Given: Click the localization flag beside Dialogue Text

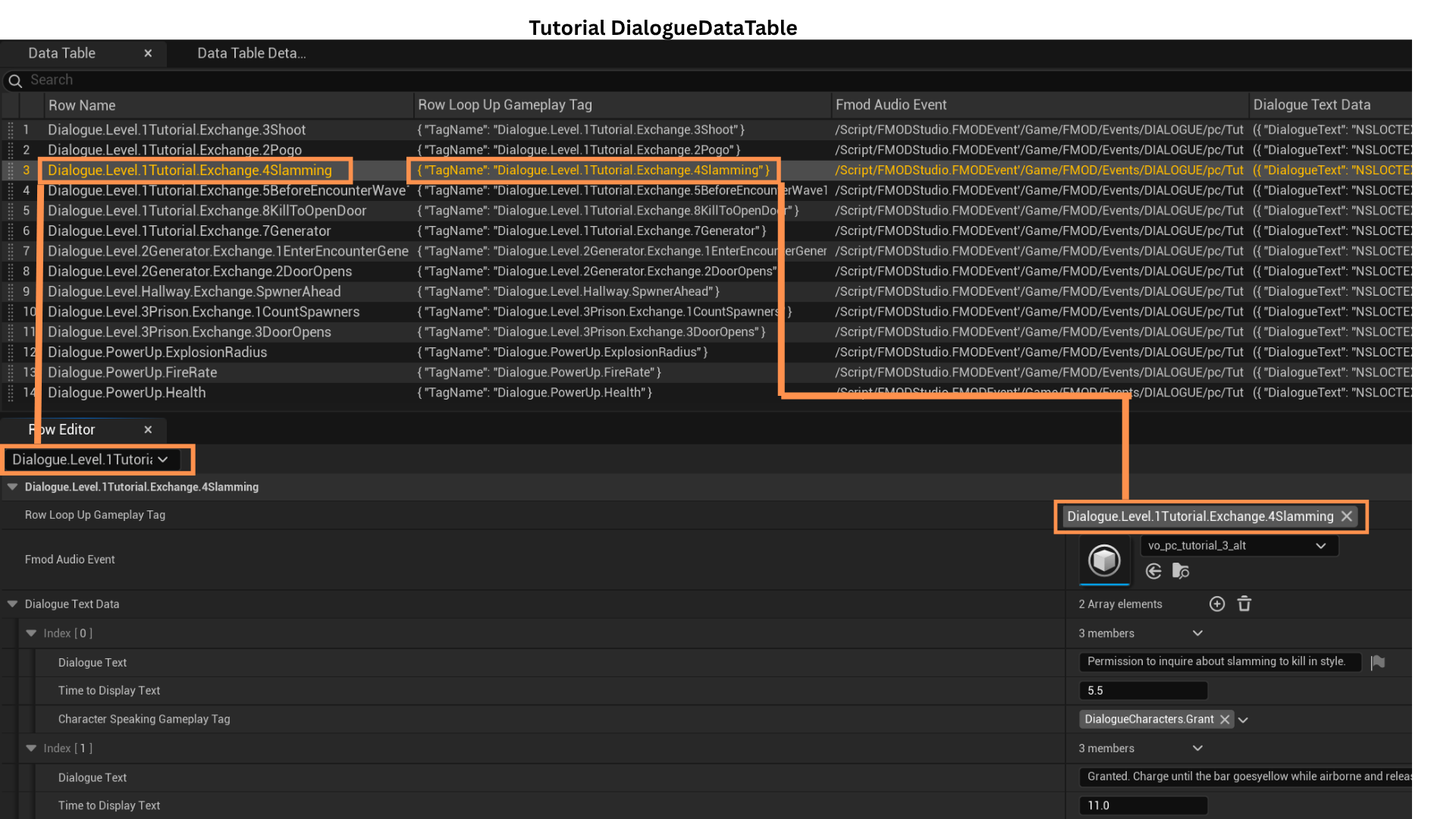Looking at the screenshot, I should 1378,662.
